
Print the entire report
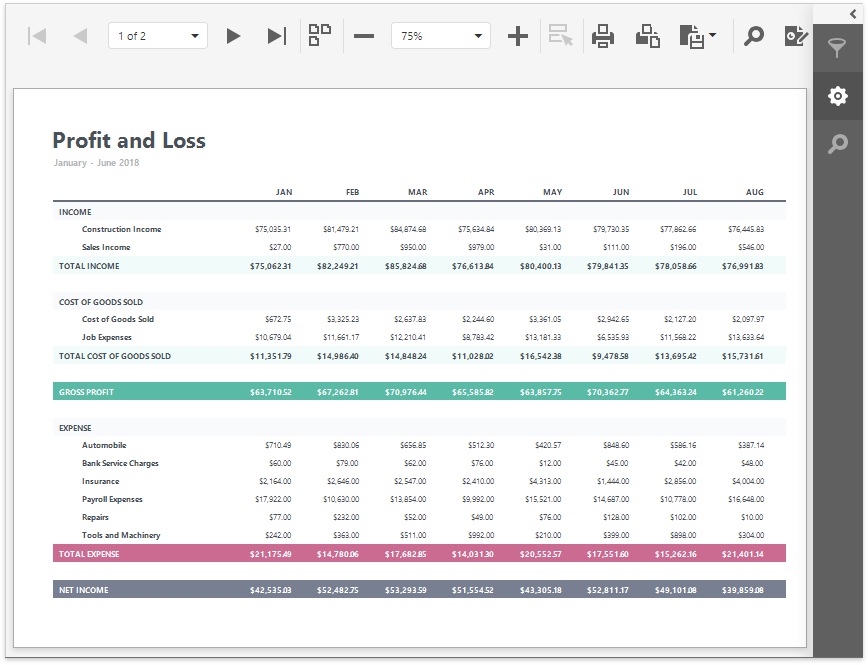click(x=603, y=36)
